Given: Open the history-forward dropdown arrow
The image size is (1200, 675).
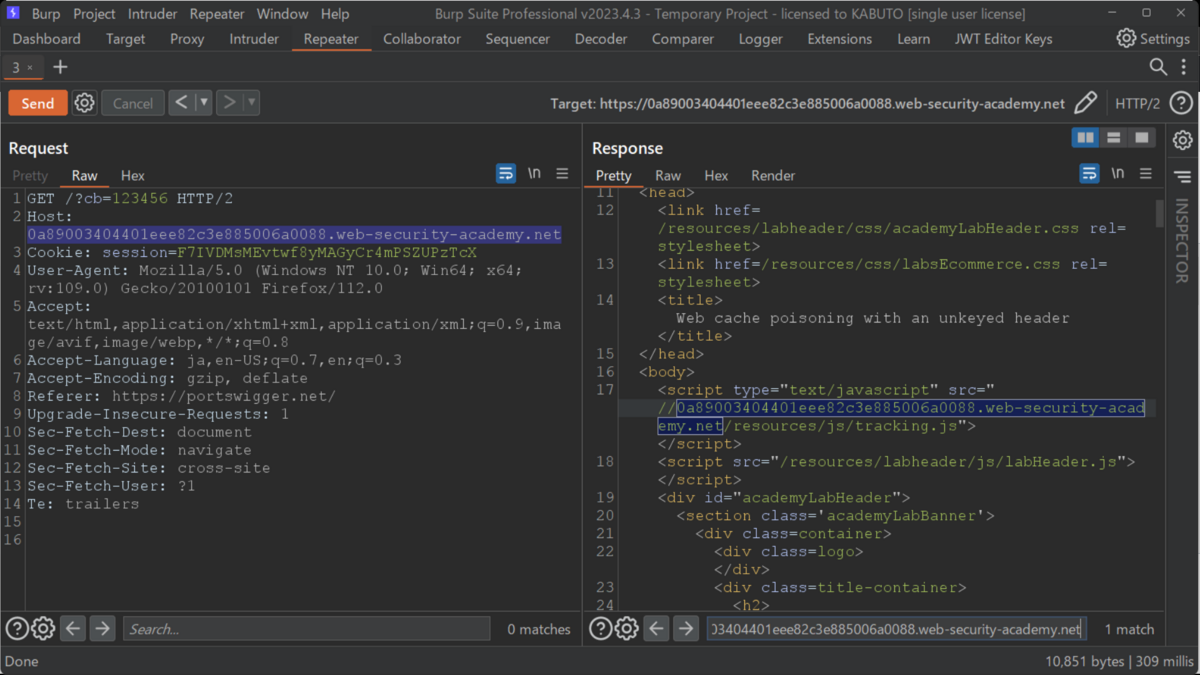Looking at the screenshot, I should click(251, 102).
